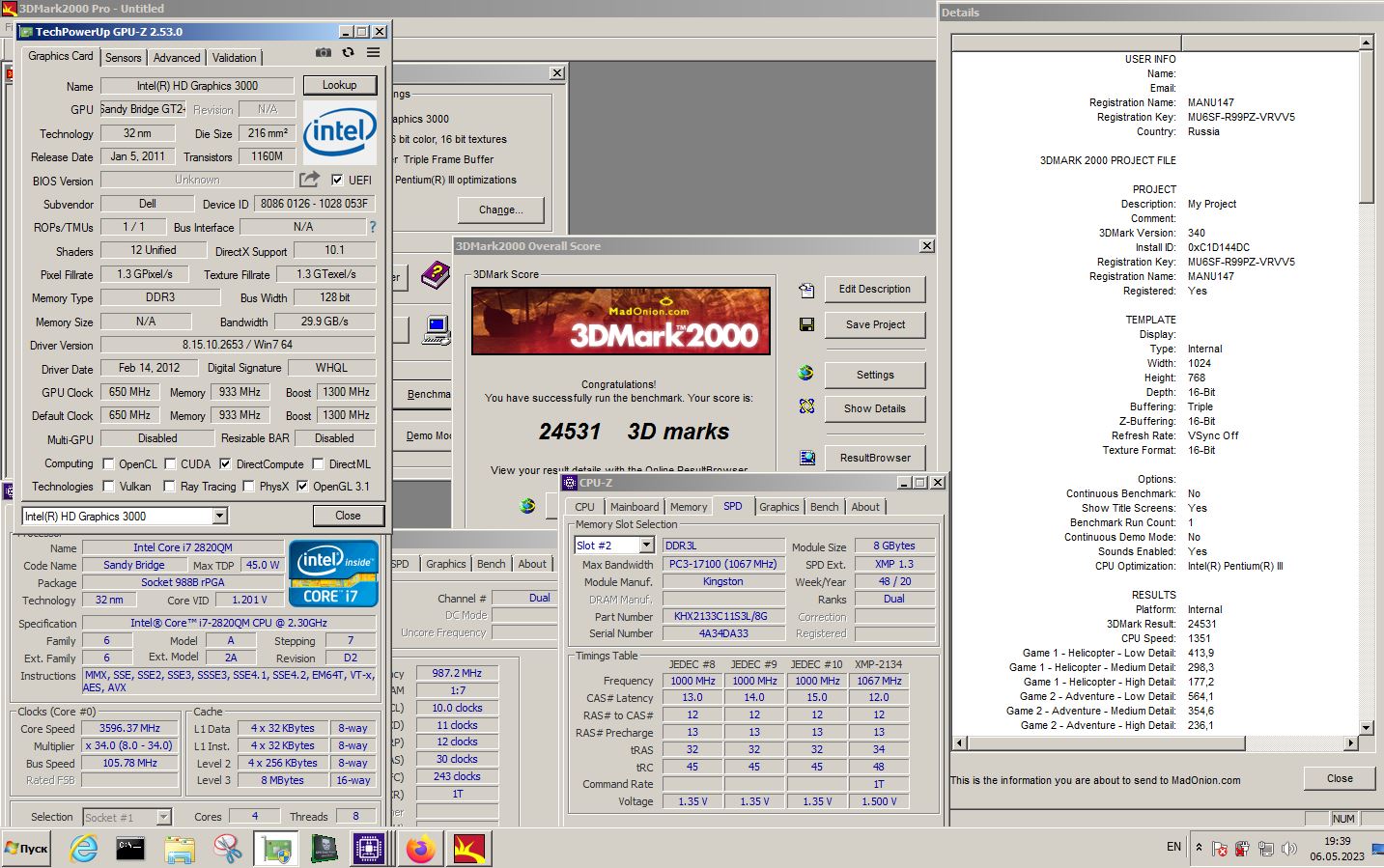
Task: Click the GPU tool skull icon in taskbar
Action: click(325, 849)
